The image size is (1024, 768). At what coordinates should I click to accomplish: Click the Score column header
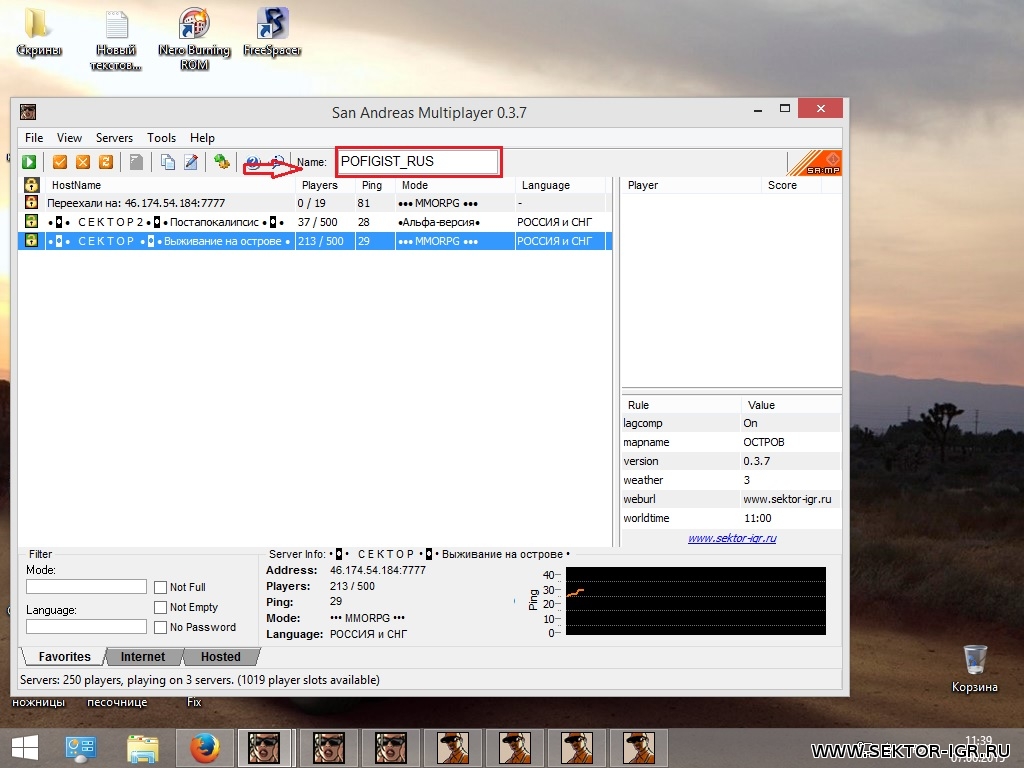[x=792, y=185]
